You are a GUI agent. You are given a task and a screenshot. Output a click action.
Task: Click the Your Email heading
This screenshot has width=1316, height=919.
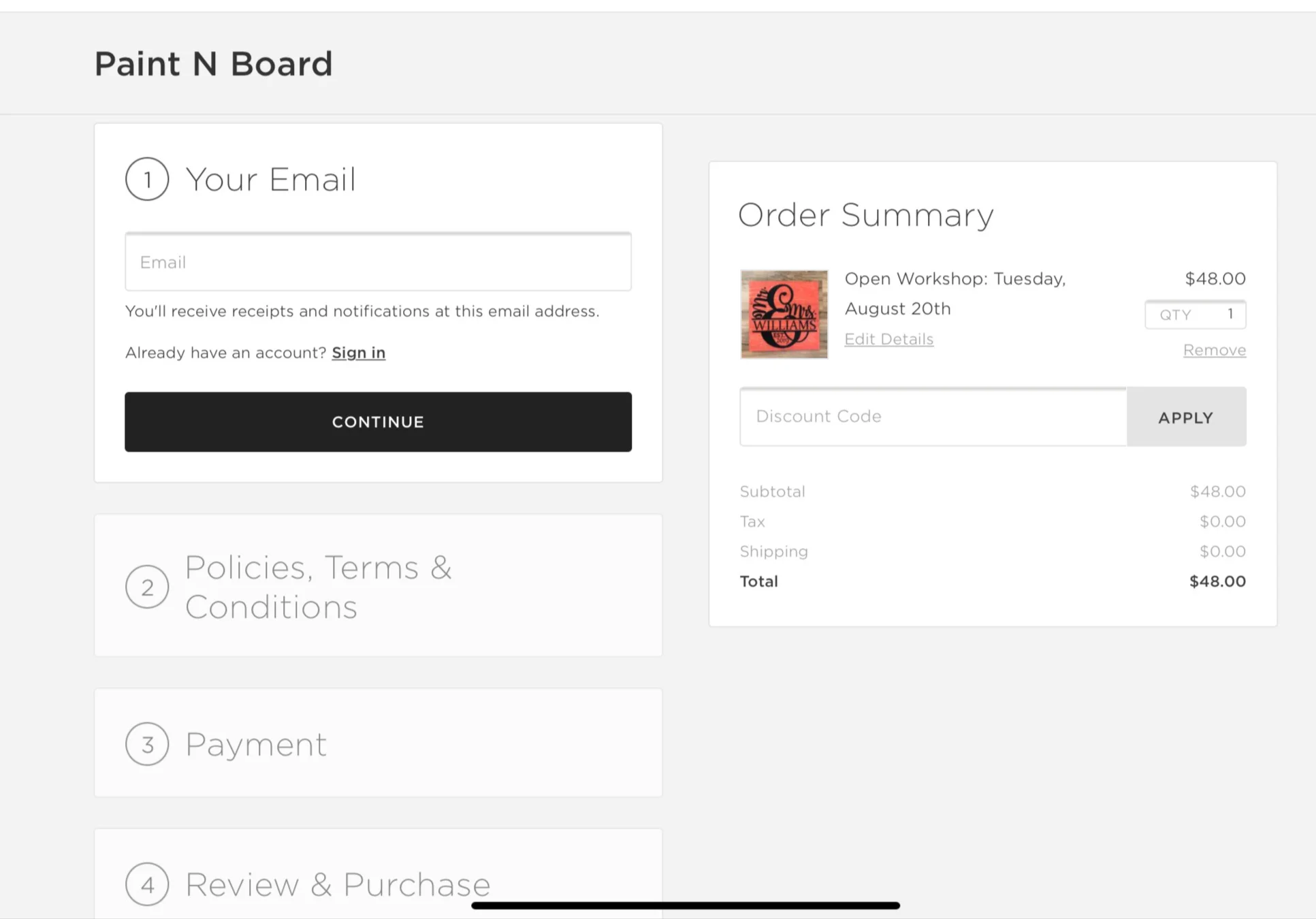click(x=271, y=180)
